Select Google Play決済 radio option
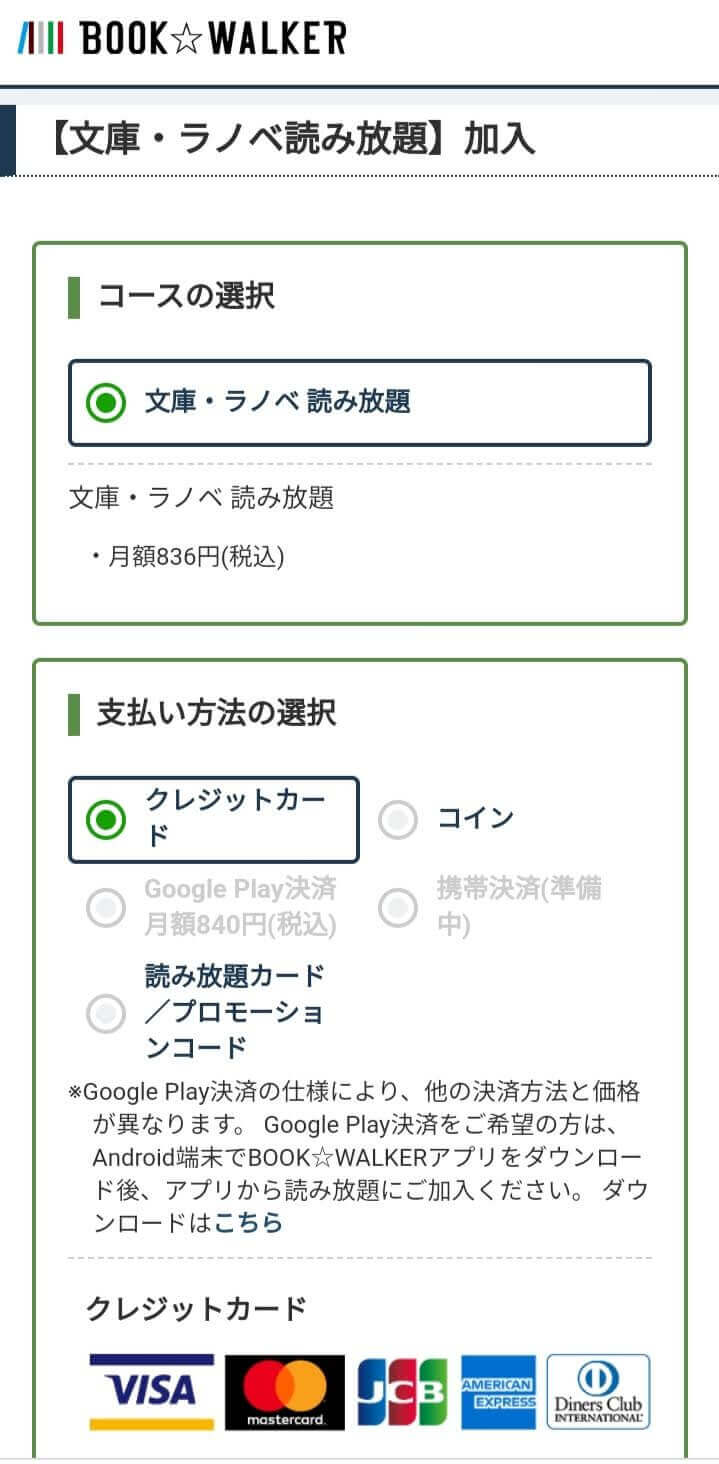This screenshot has width=719, height=1464. pos(106,907)
